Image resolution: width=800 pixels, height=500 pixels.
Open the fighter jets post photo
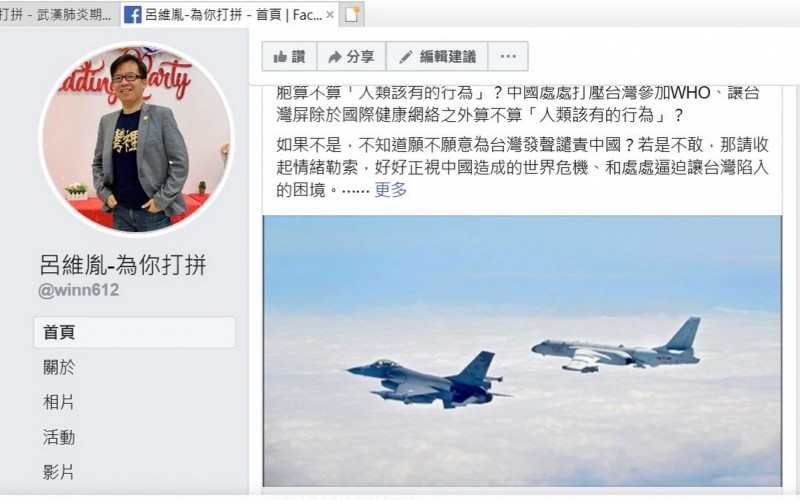click(522, 351)
